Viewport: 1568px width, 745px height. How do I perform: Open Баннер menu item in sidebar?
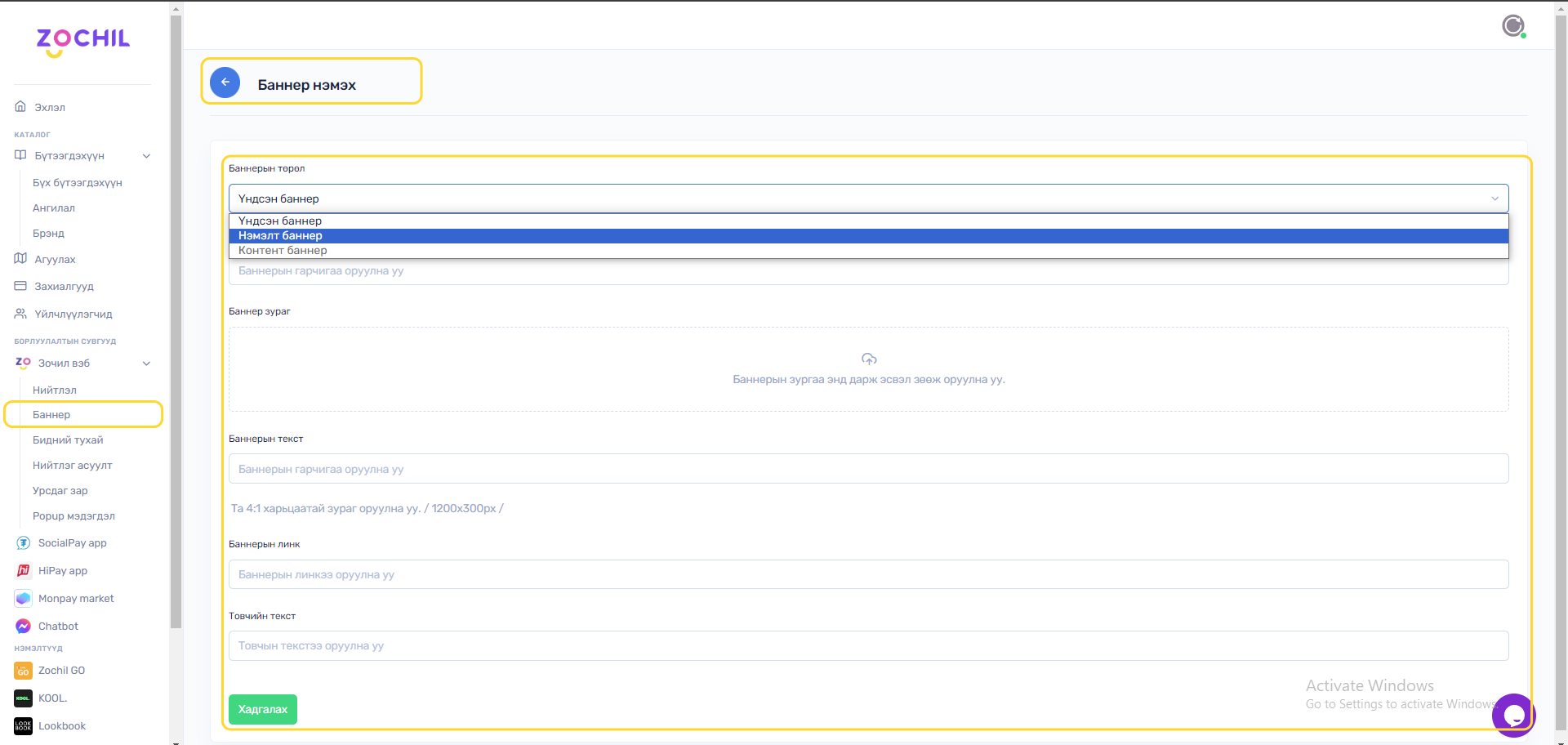[51, 415]
